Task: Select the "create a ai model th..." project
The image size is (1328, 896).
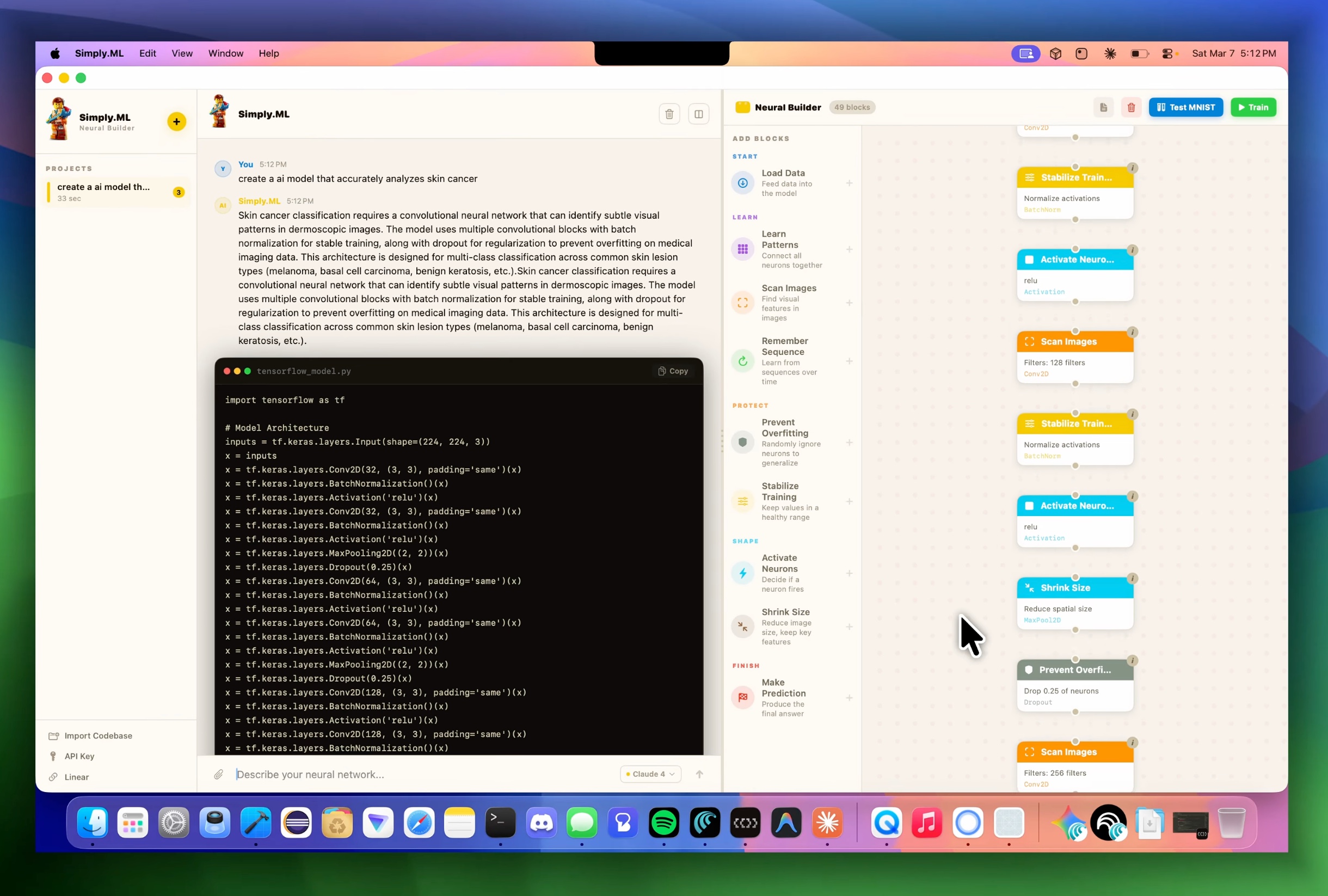Action: [116, 192]
